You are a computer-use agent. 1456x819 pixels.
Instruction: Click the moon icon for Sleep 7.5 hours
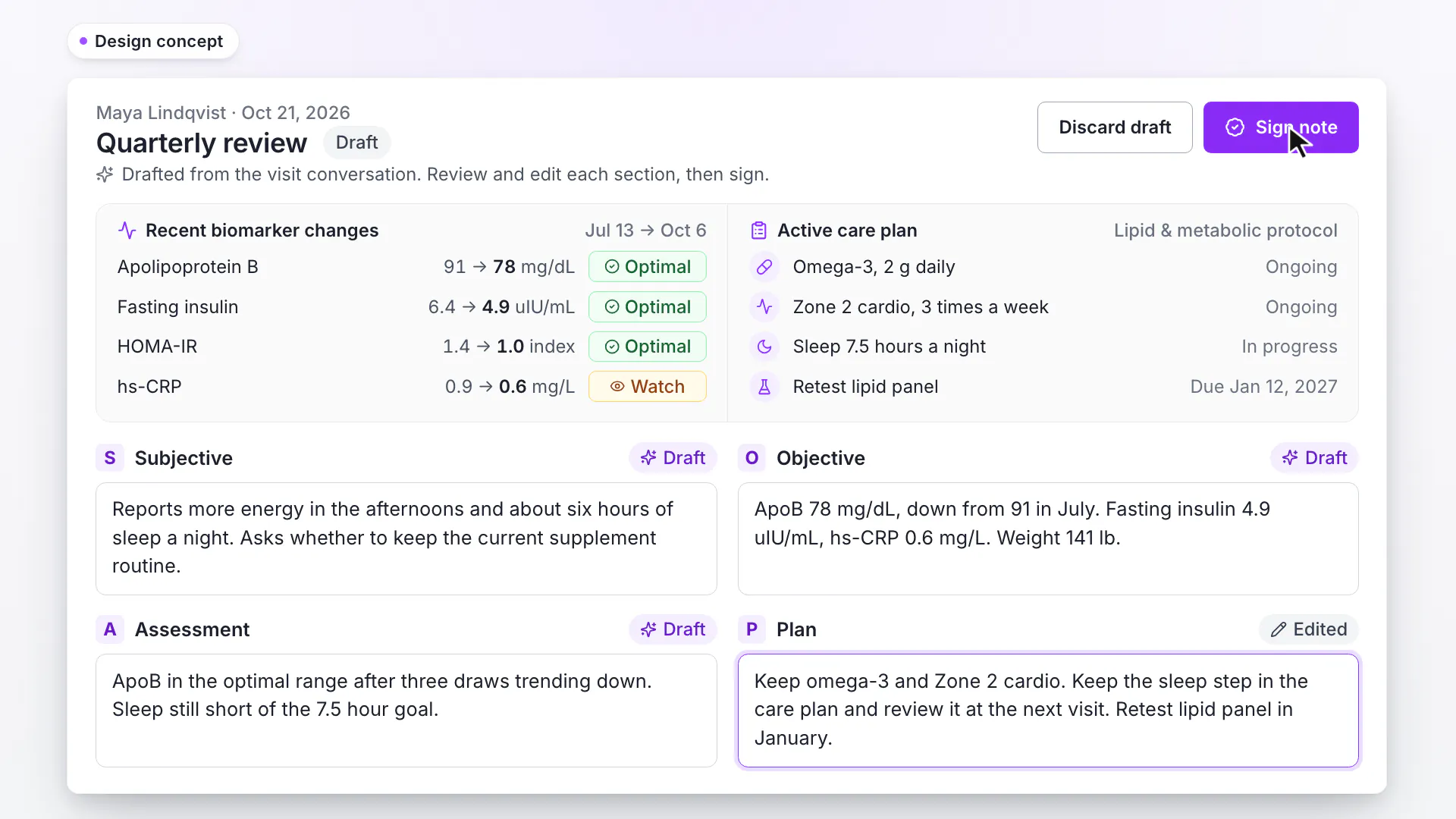(764, 347)
